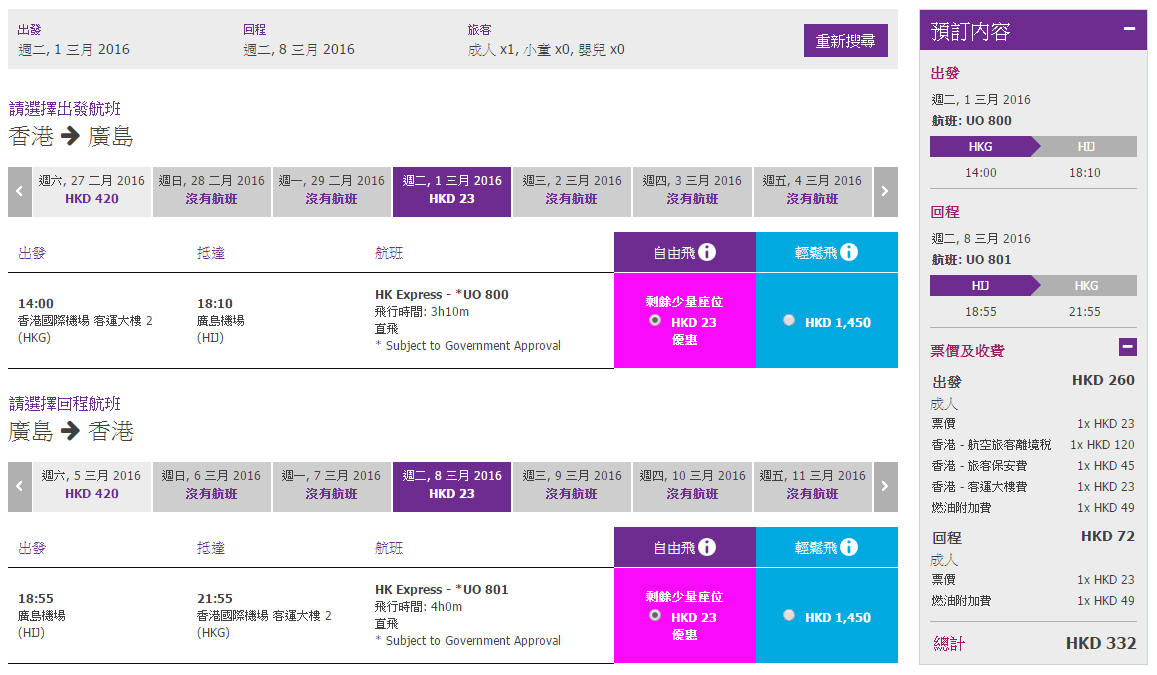The width and height of the screenshot is (1157, 675).
Task: Show later return dates with right arrow
Action: tap(885, 486)
